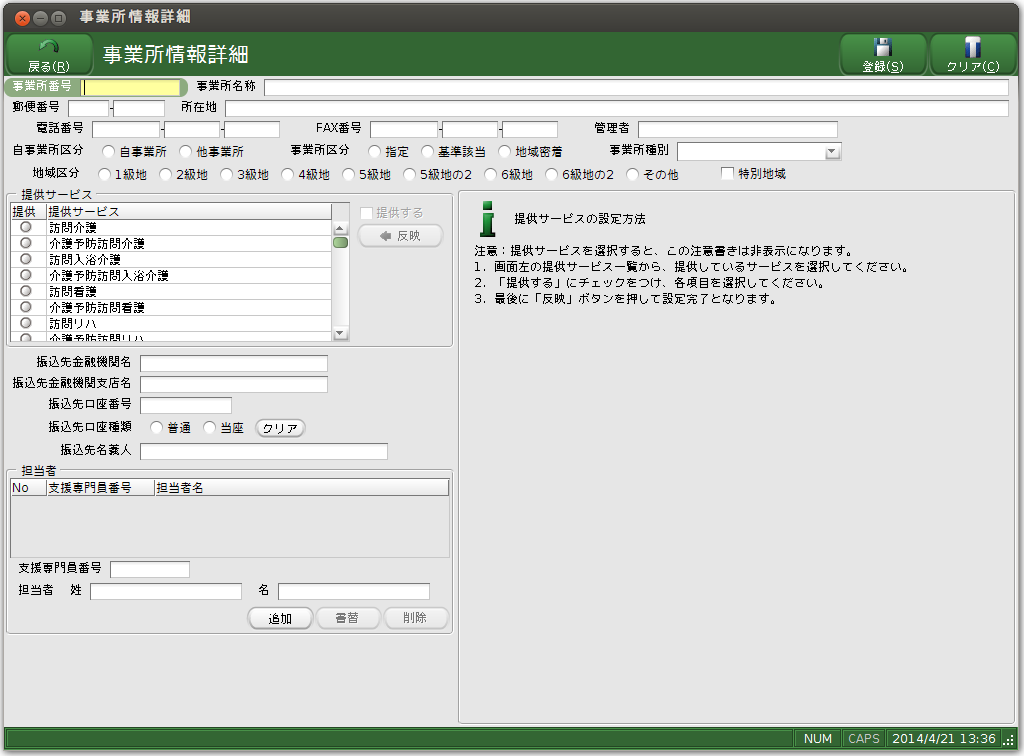Viewport: 1024px width, 756px height.
Task: Select 訪問看護 service row
Action: [171, 292]
